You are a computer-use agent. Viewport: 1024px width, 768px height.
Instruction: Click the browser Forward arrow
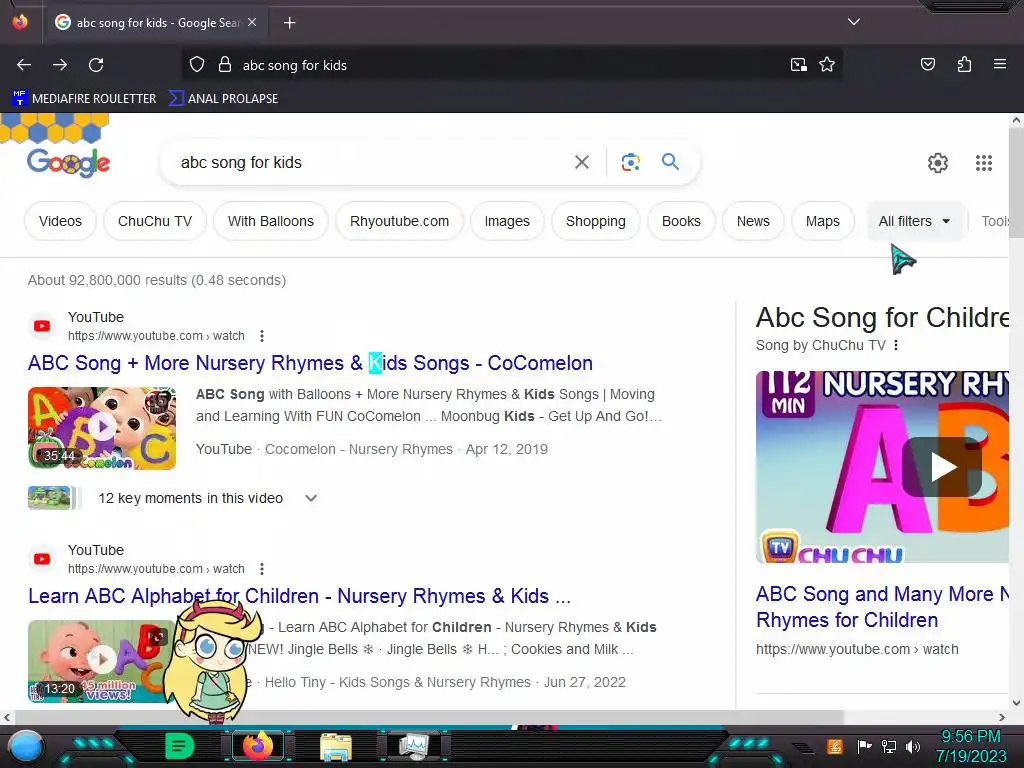pyautogui.click(x=60, y=65)
